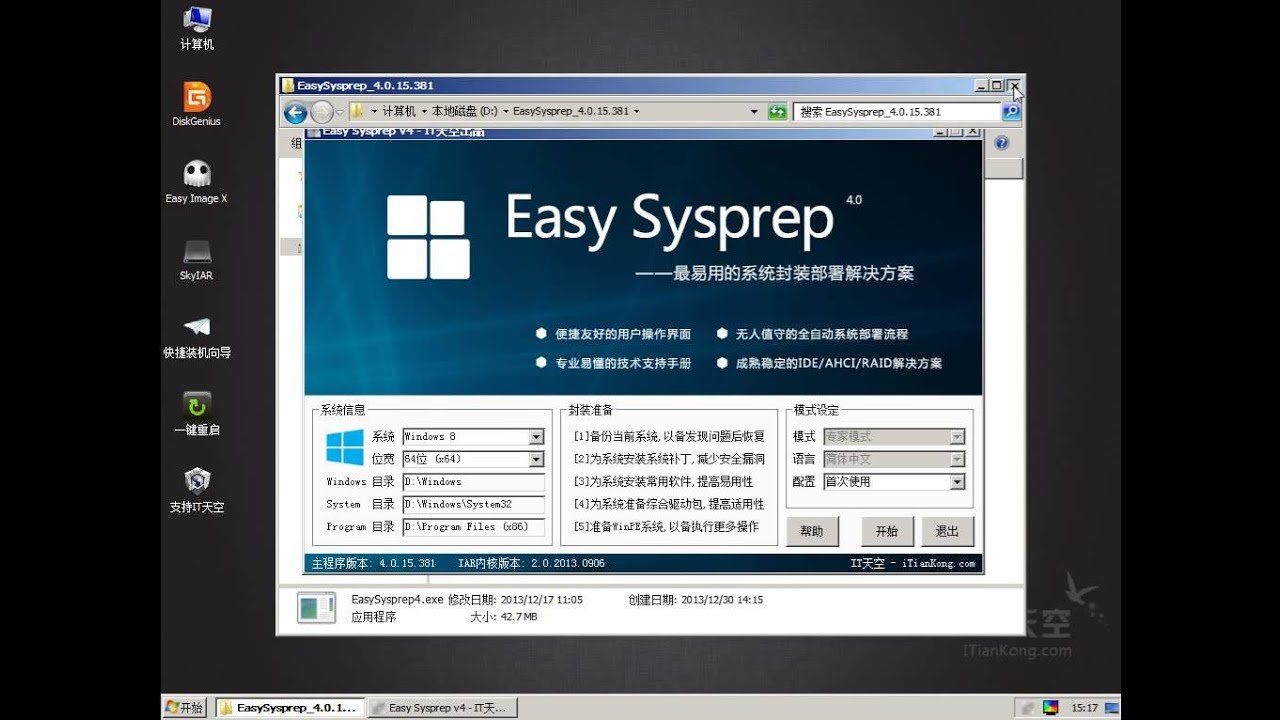The width and height of the screenshot is (1280, 720).
Task: Click step [1]备份当前系统 text
Action: (x=669, y=436)
